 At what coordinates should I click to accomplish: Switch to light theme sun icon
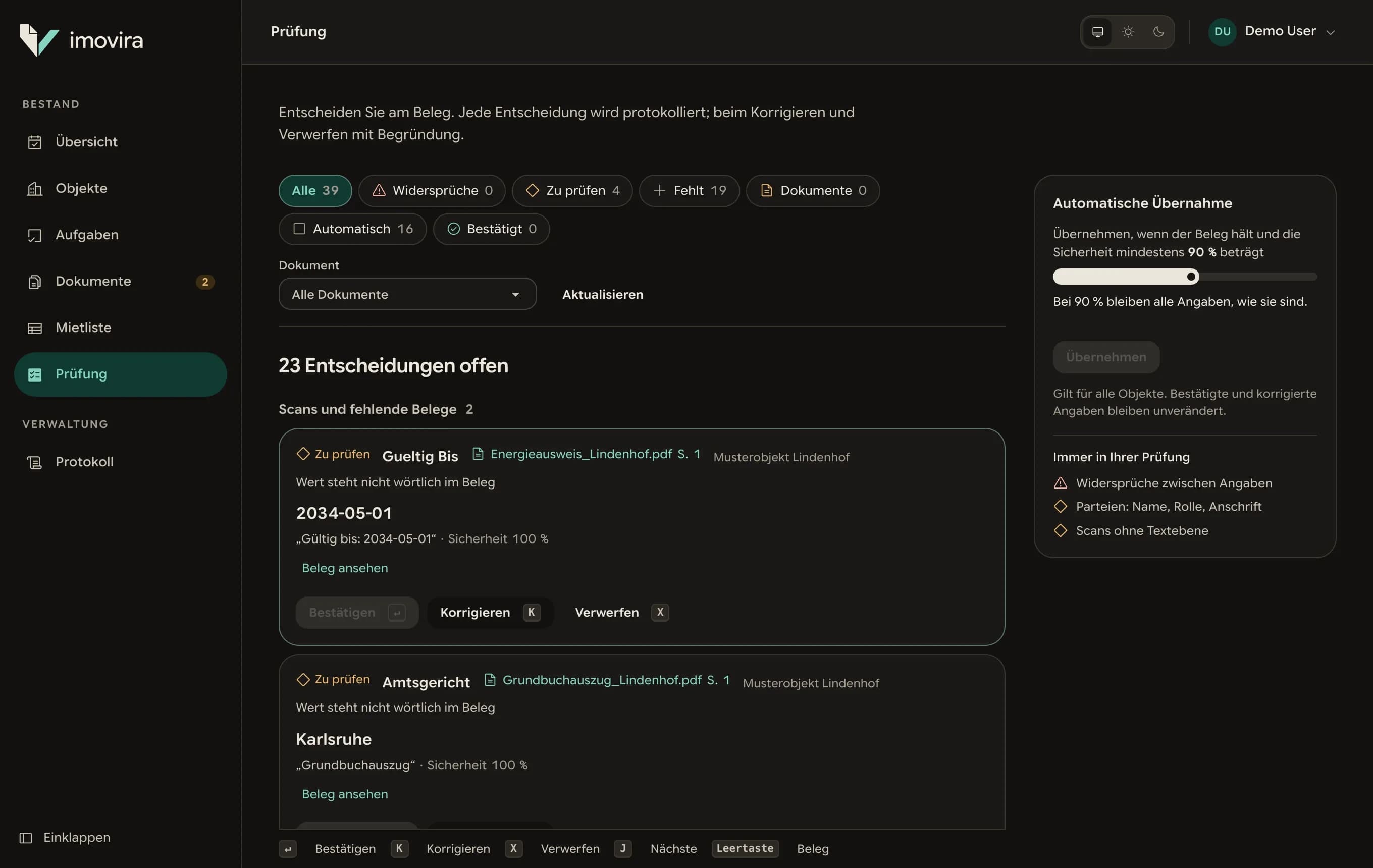coord(1128,32)
